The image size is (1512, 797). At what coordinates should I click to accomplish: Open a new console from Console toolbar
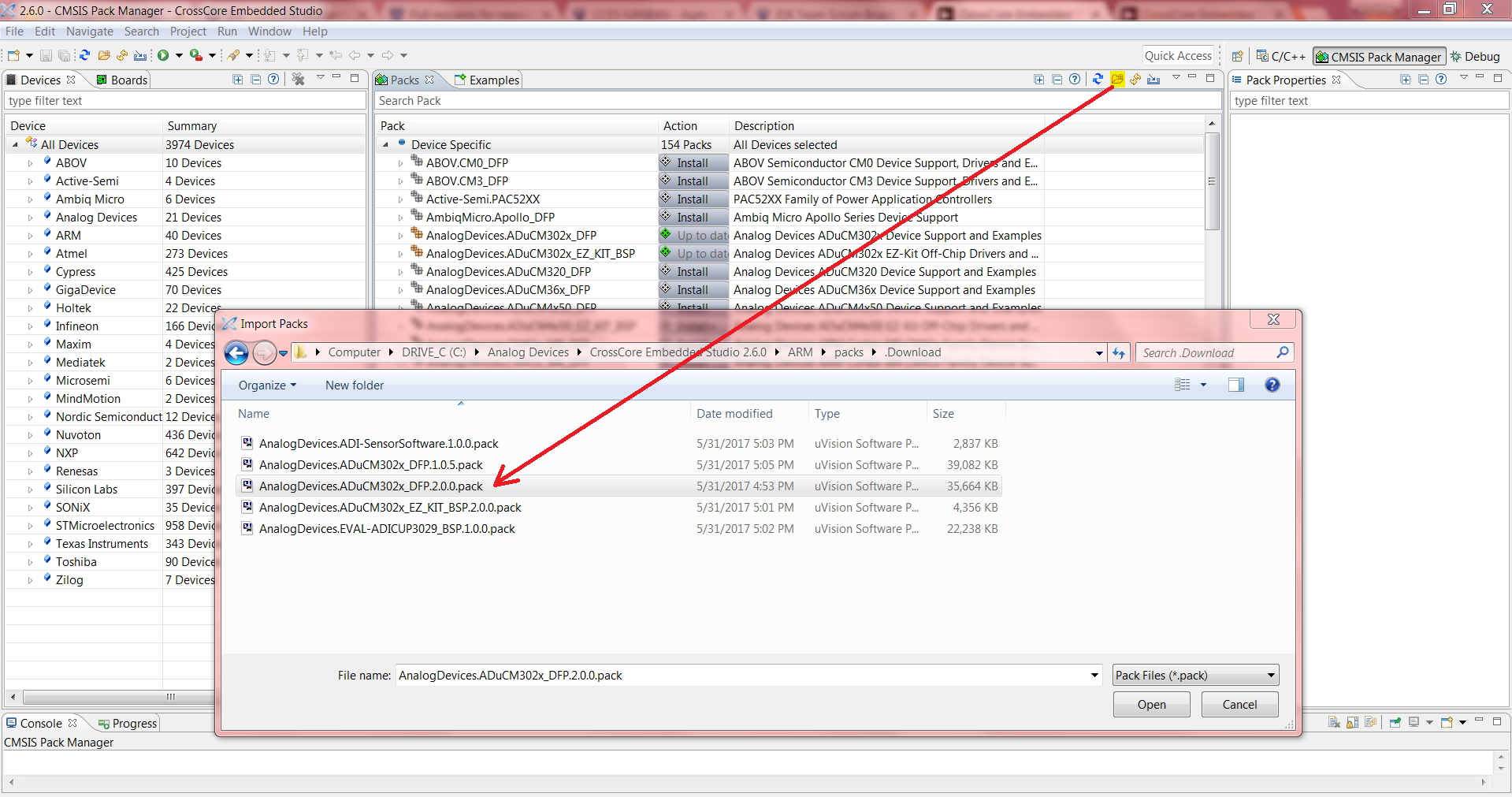pos(1447,722)
